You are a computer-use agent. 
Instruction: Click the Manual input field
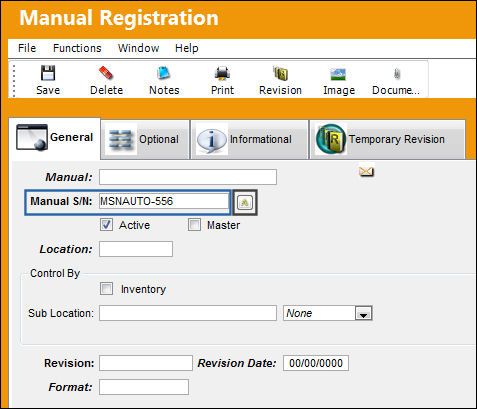tap(188, 177)
